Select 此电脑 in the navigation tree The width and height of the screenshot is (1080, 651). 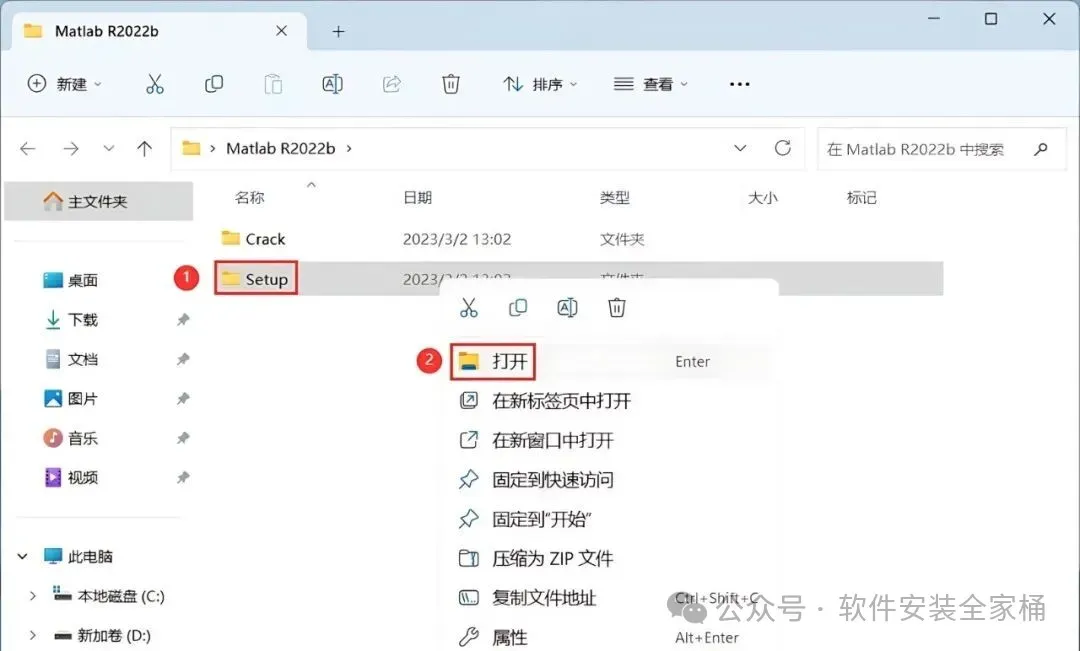pyautogui.click(x=78, y=556)
